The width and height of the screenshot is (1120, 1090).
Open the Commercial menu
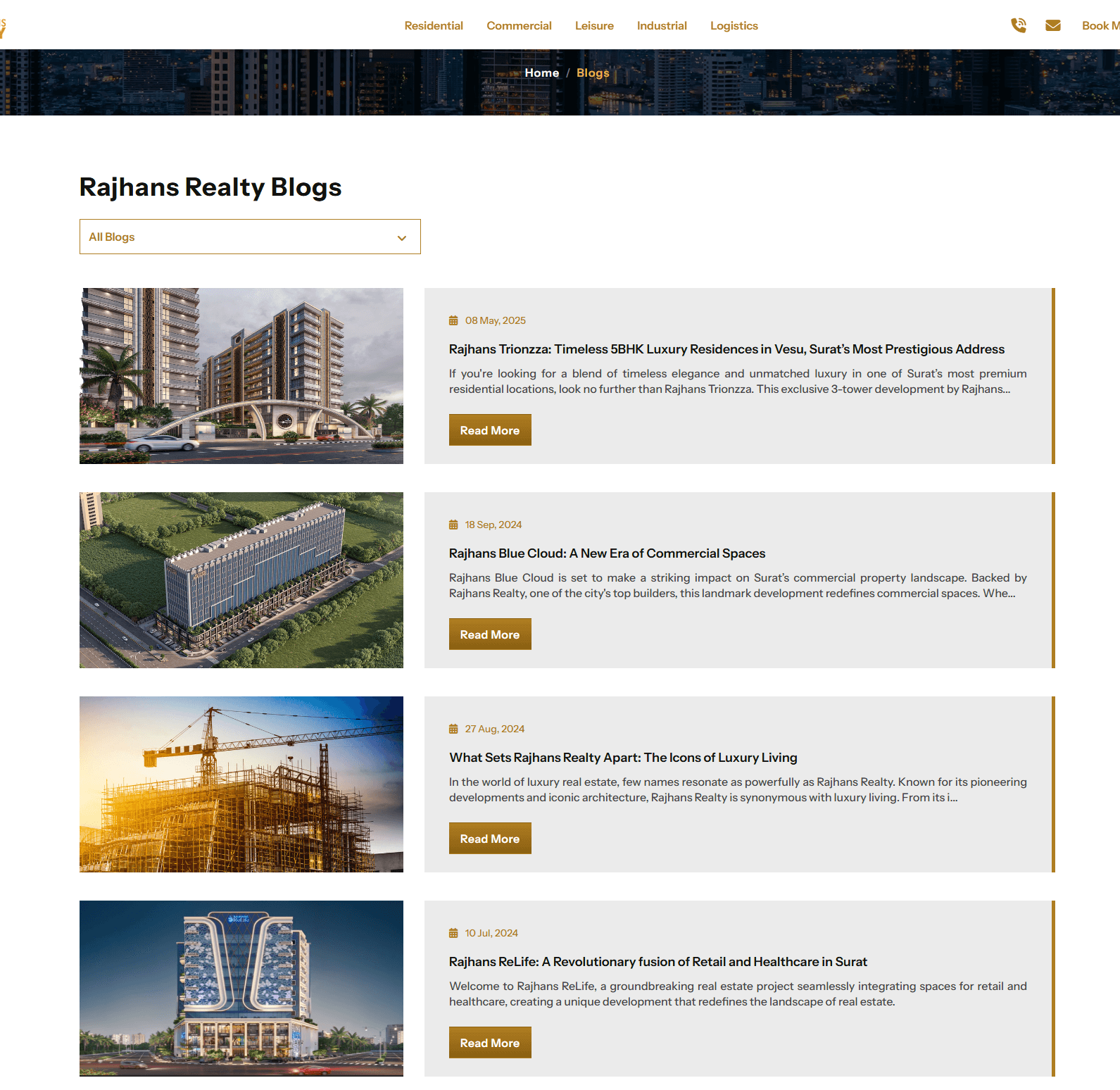click(519, 25)
